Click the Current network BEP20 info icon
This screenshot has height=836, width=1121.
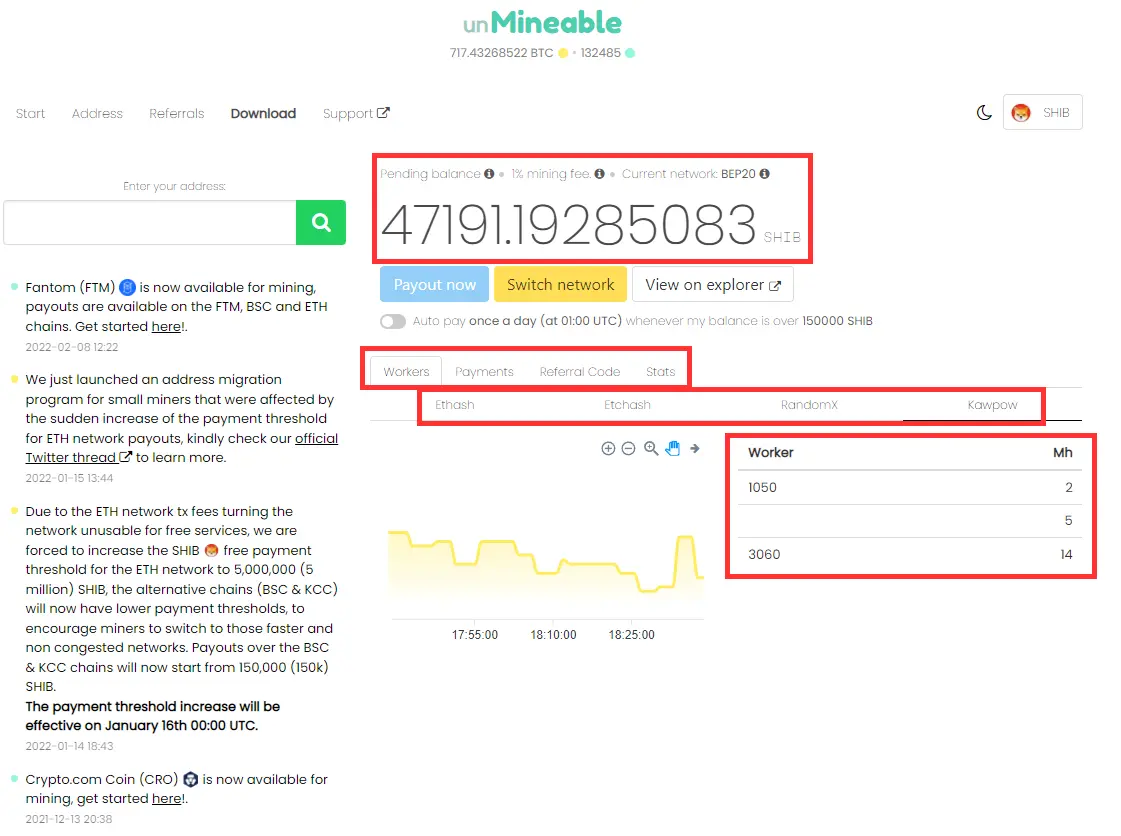pos(764,174)
